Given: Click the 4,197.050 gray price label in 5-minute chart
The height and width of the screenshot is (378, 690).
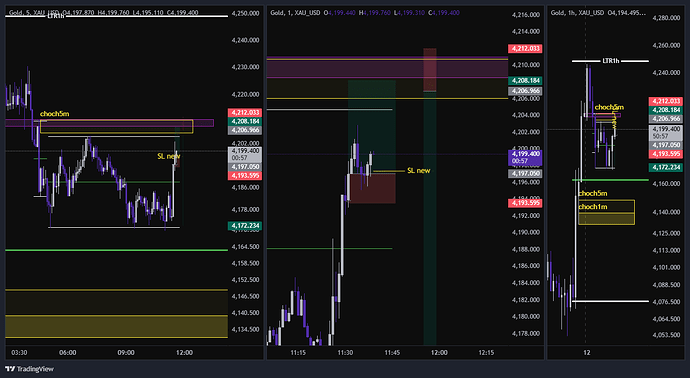Looking at the screenshot, I should coord(245,167).
